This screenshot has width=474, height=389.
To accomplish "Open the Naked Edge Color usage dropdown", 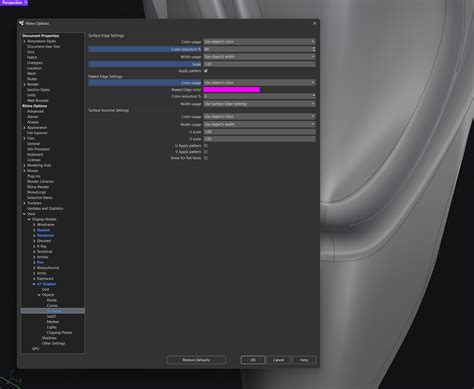I will [259, 82].
